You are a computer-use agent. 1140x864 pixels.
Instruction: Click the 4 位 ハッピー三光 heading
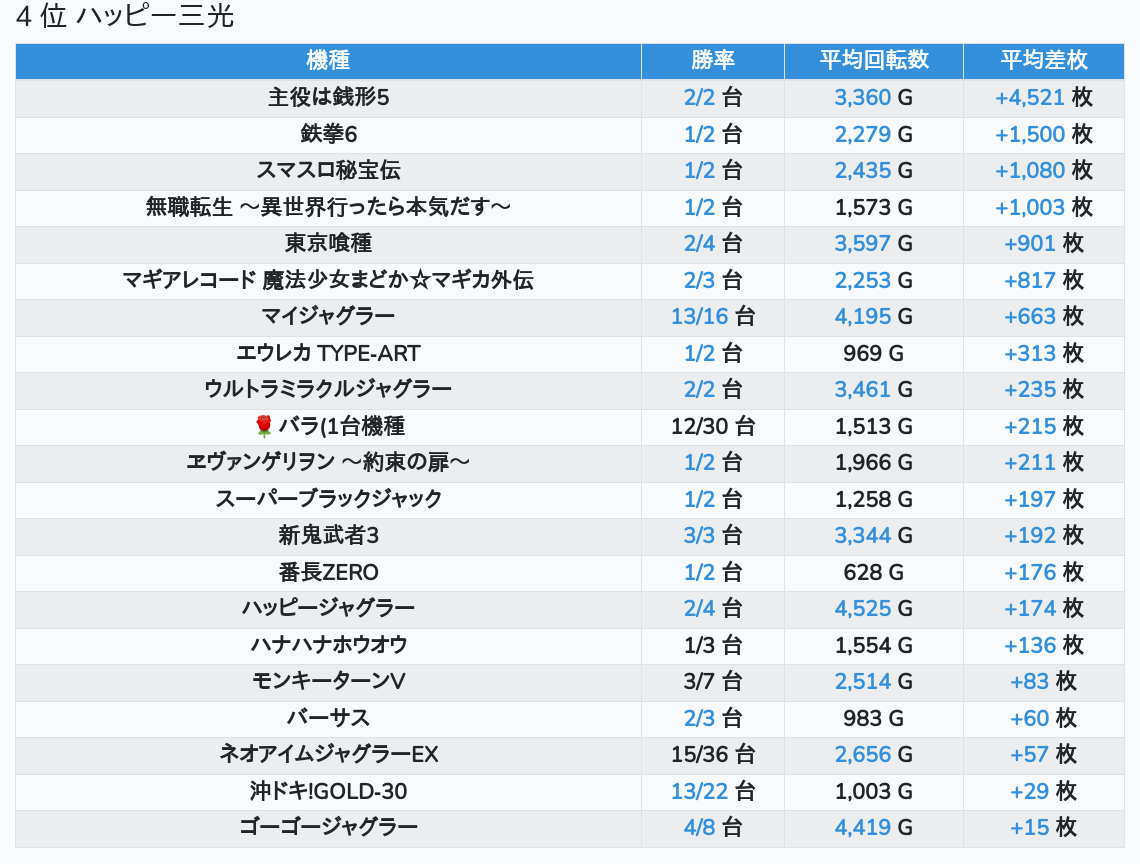pyautogui.click(x=125, y=17)
